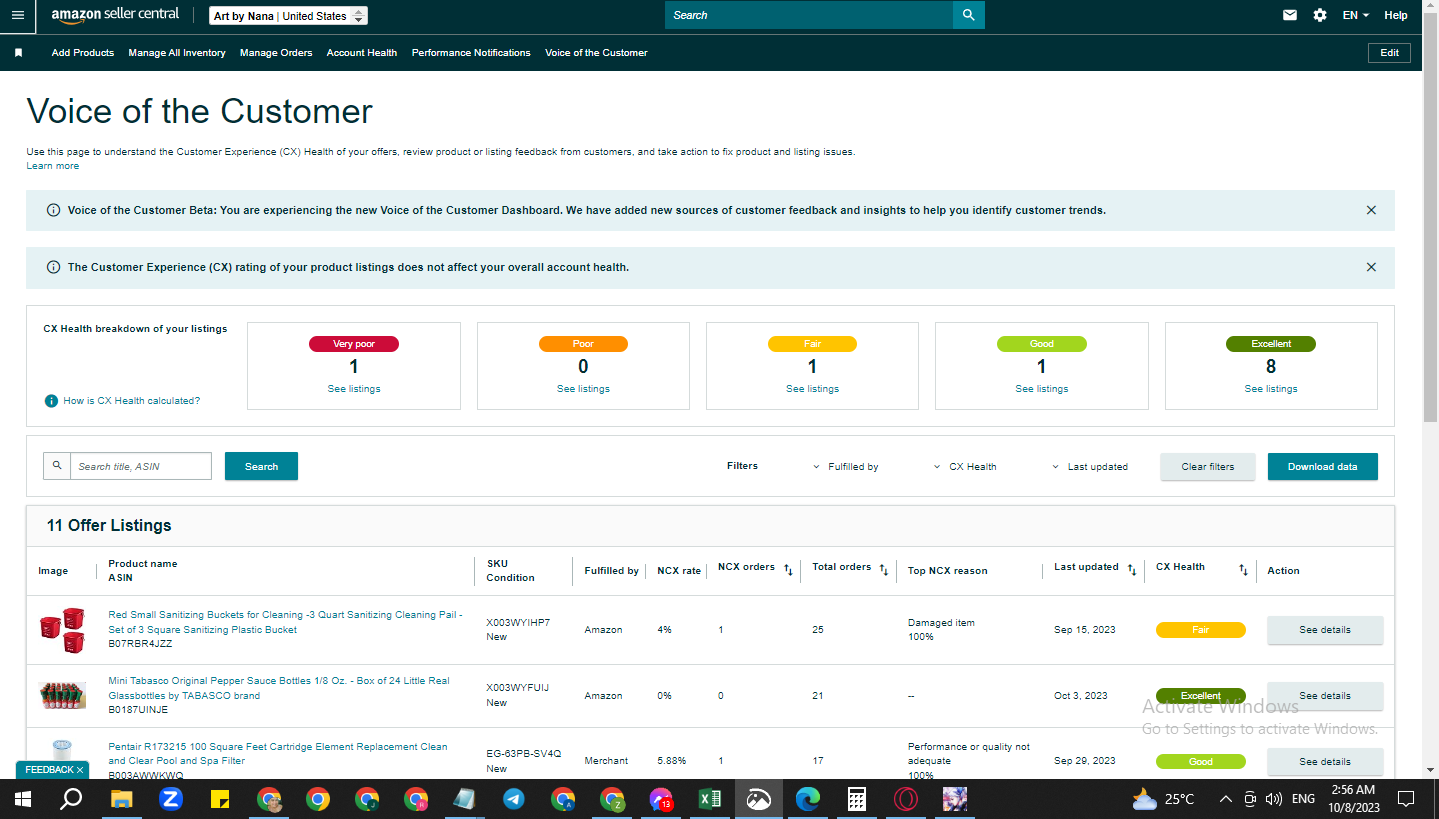Sort by Total orders column arrows
Screen dimensions: 1439x819
tap(884, 570)
